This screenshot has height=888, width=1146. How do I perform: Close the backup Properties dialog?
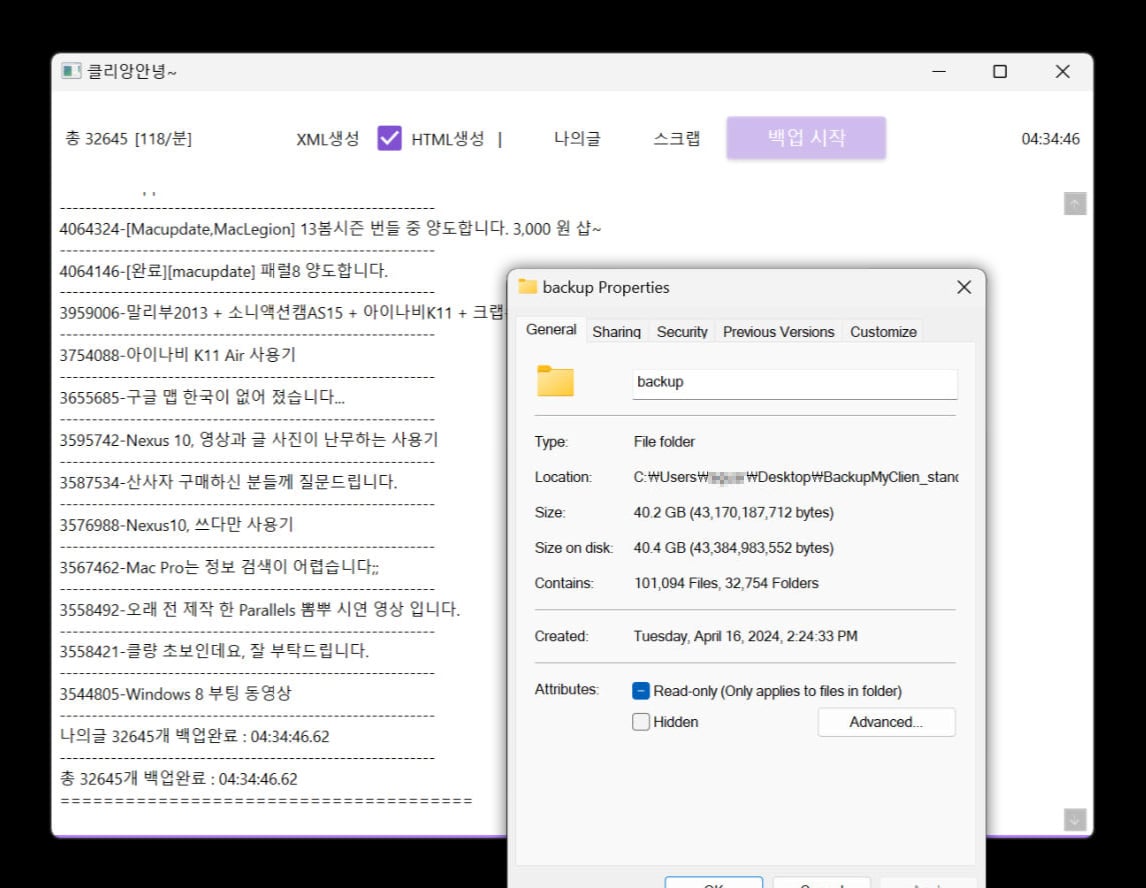coord(964,287)
